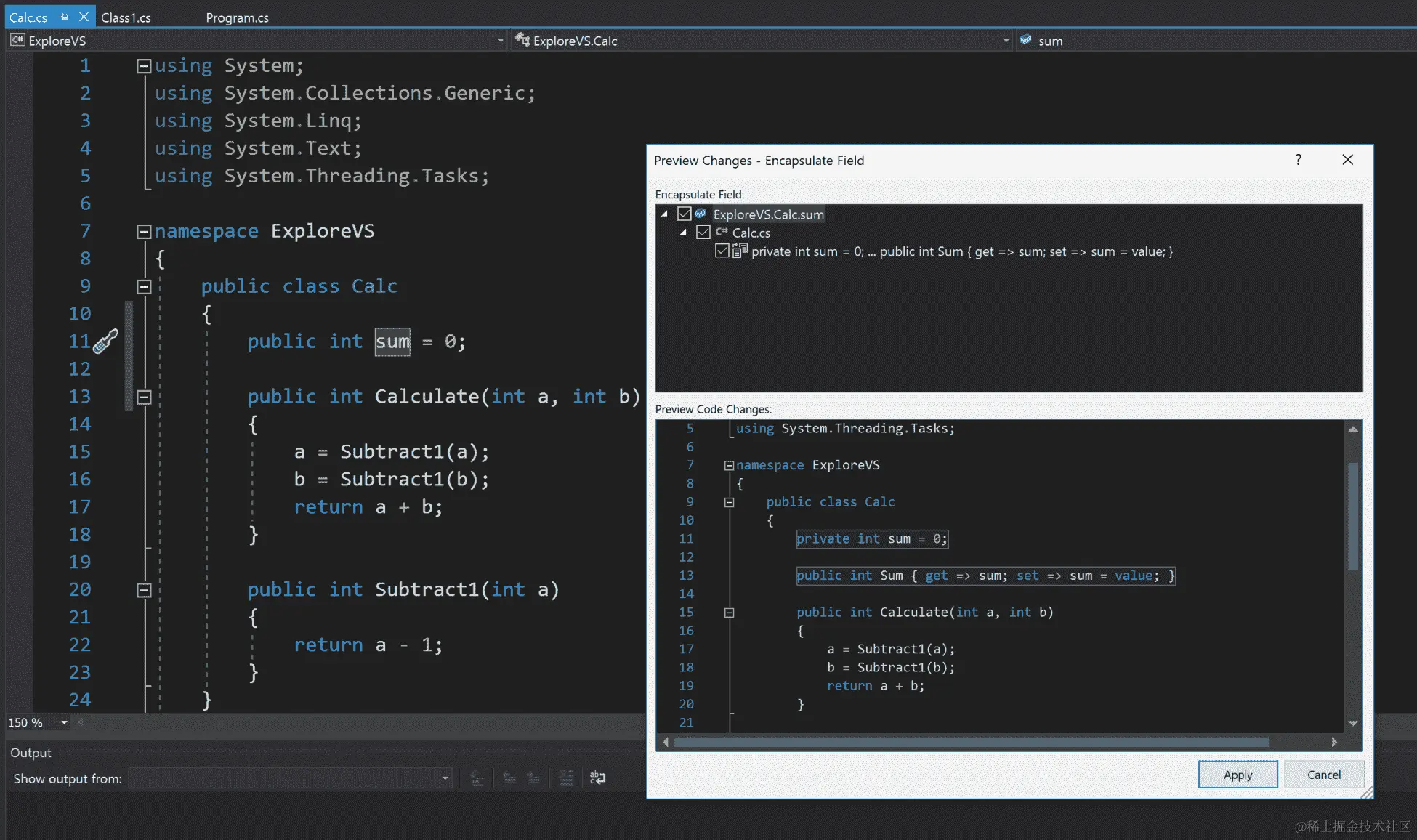Open the 150 % zoom dropdown
The width and height of the screenshot is (1417, 840).
coord(64,722)
